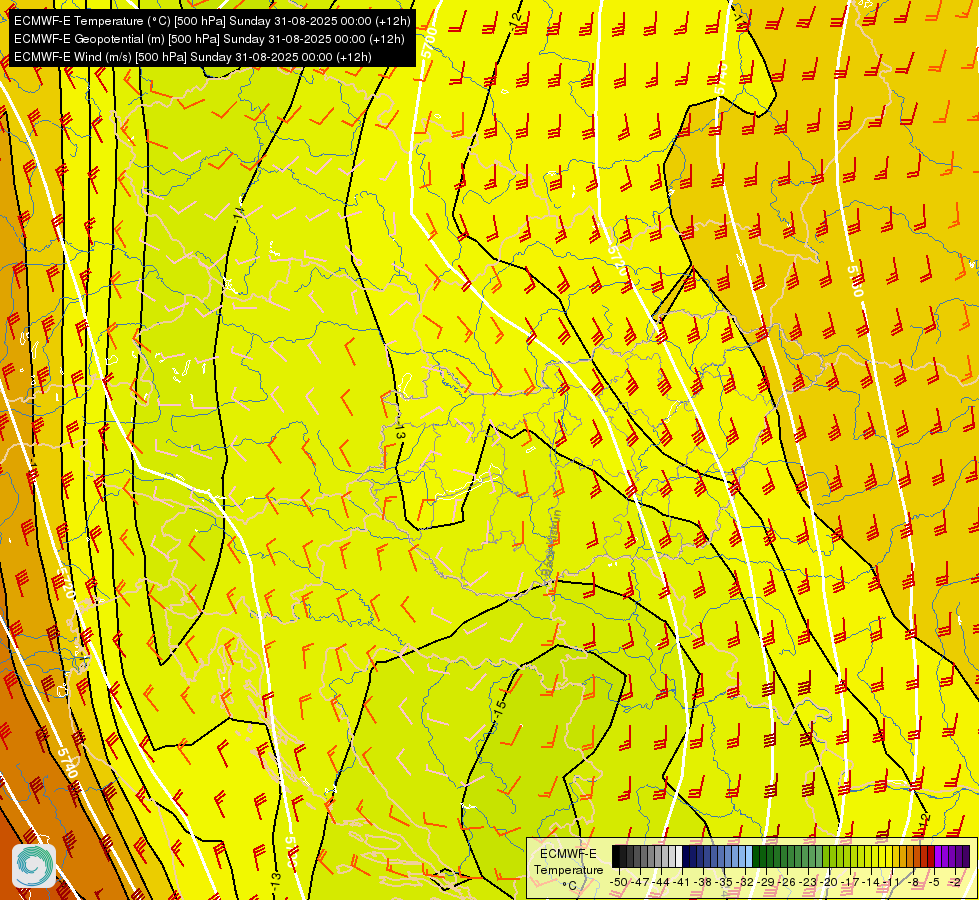Click the -17 legend value
This screenshot has height=900, width=979.
[850, 882]
